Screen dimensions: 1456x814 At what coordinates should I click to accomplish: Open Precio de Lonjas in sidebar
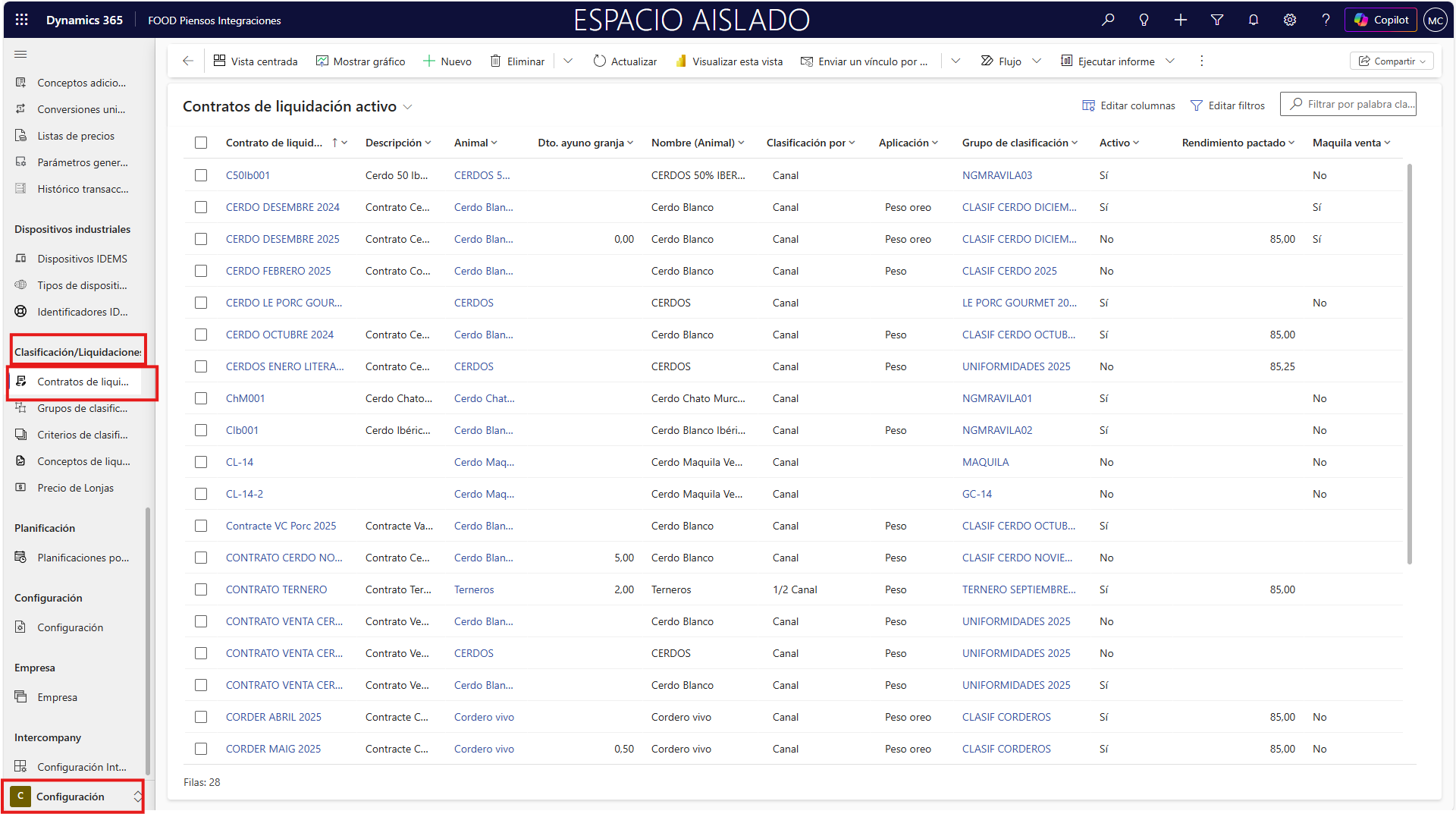[75, 488]
